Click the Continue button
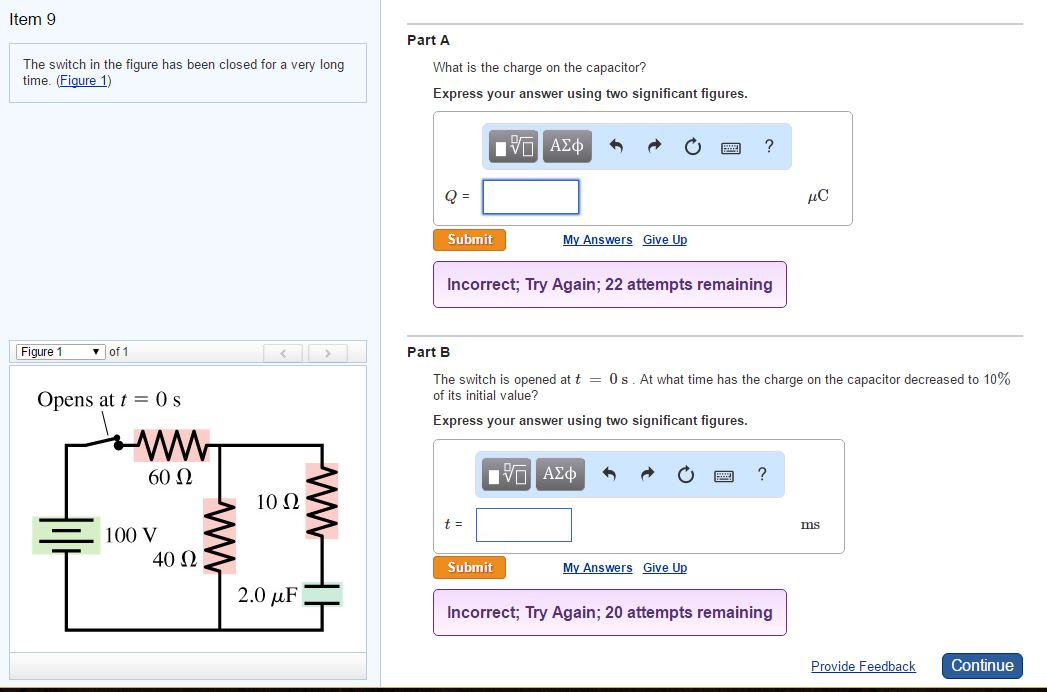The image size is (1047, 692). [x=982, y=666]
